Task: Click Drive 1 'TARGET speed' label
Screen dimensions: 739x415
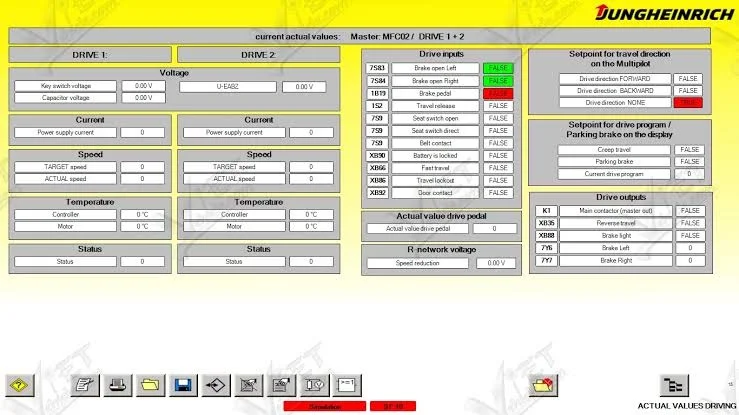Action: (66, 167)
